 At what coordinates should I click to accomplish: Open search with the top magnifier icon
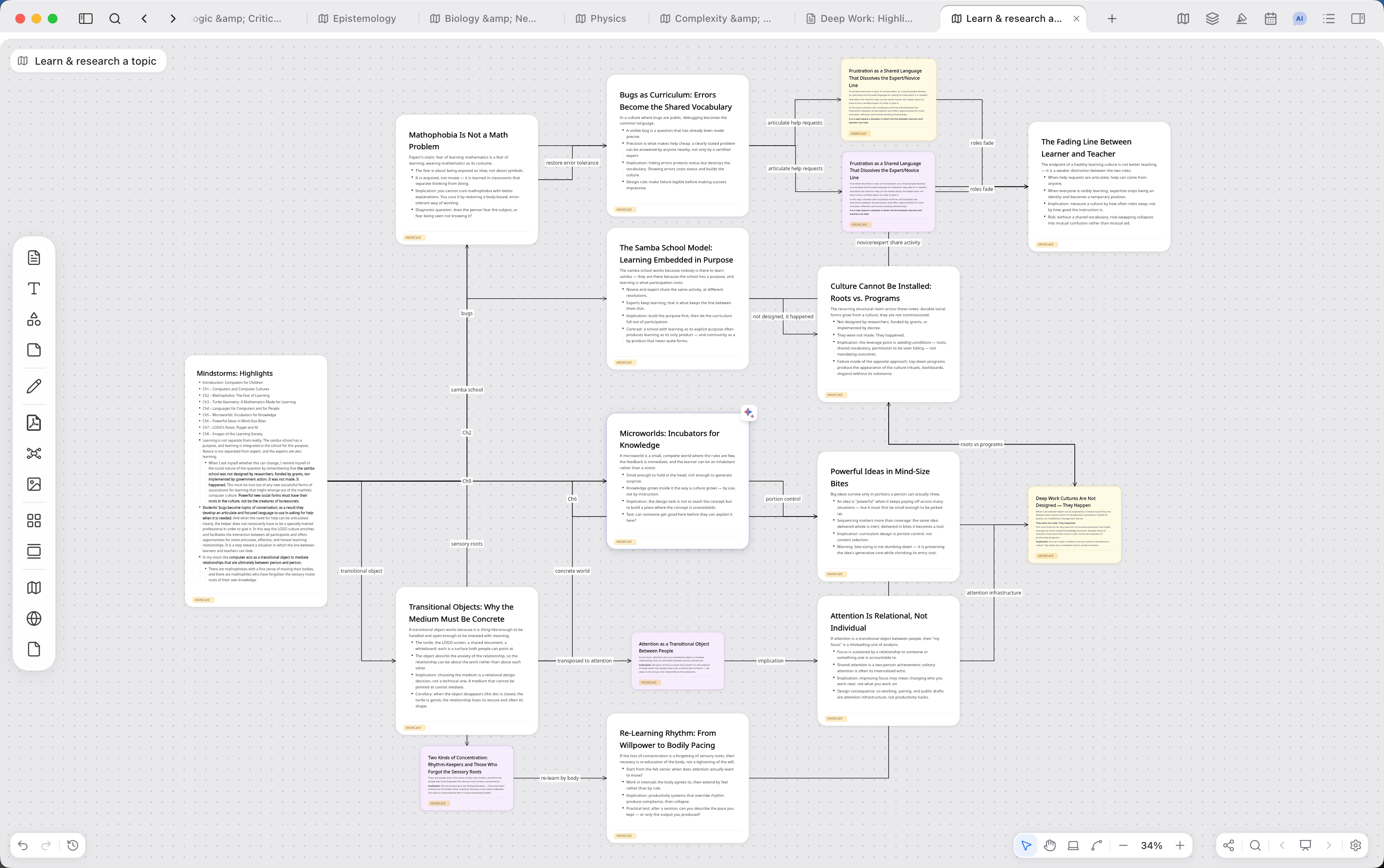point(115,18)
